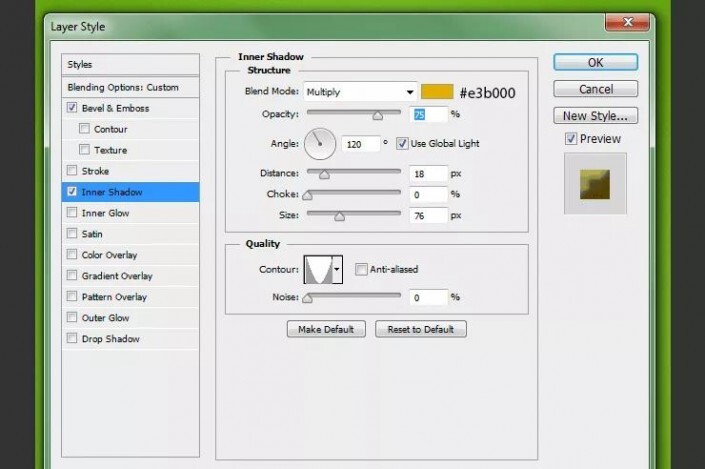Enable the Anti-aliased checkbox

click(361, 269)
